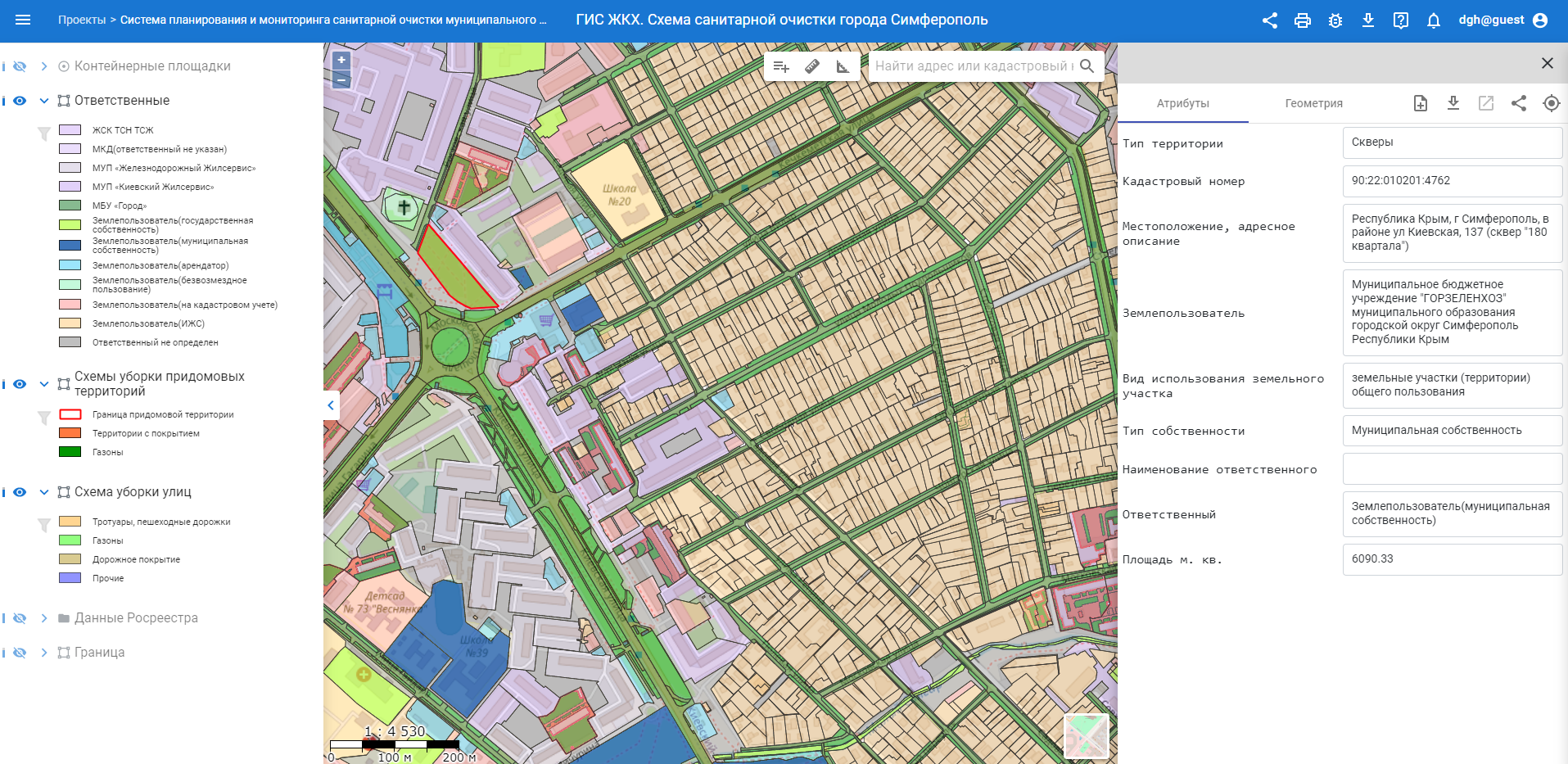The image size is (1568, 764).
Task: Collapse the left panel with arrow handle
Action: coord(331,405)
